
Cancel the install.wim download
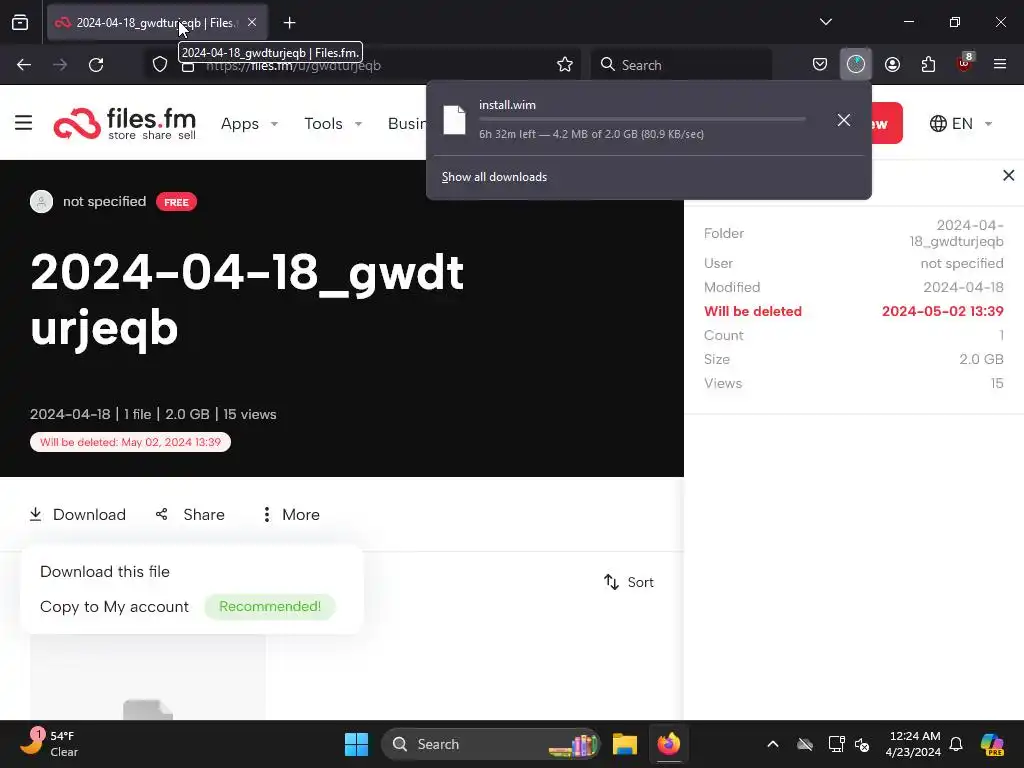844,120
